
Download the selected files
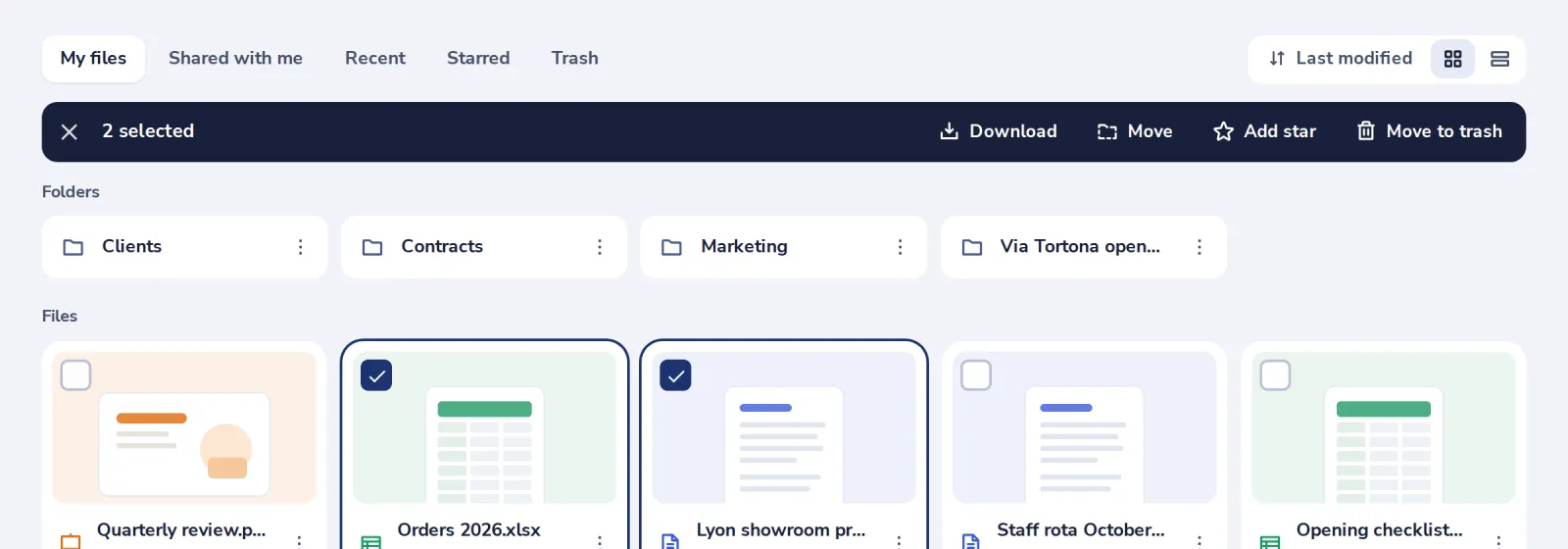998,131
